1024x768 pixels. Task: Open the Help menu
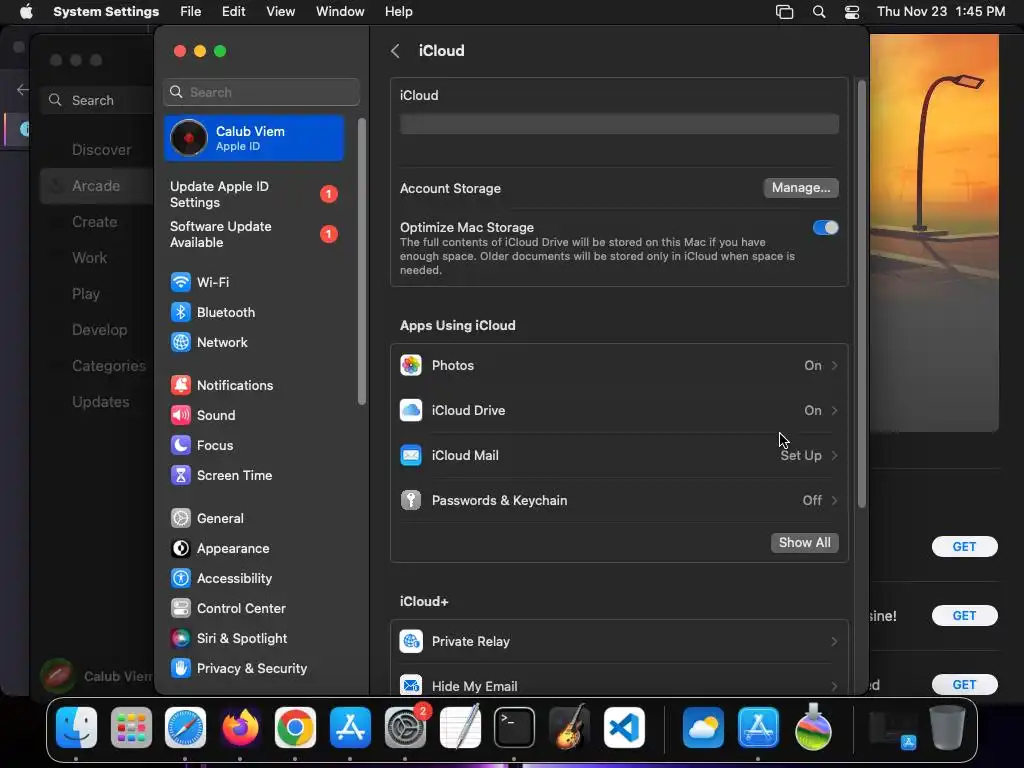[x=398, y=12]
